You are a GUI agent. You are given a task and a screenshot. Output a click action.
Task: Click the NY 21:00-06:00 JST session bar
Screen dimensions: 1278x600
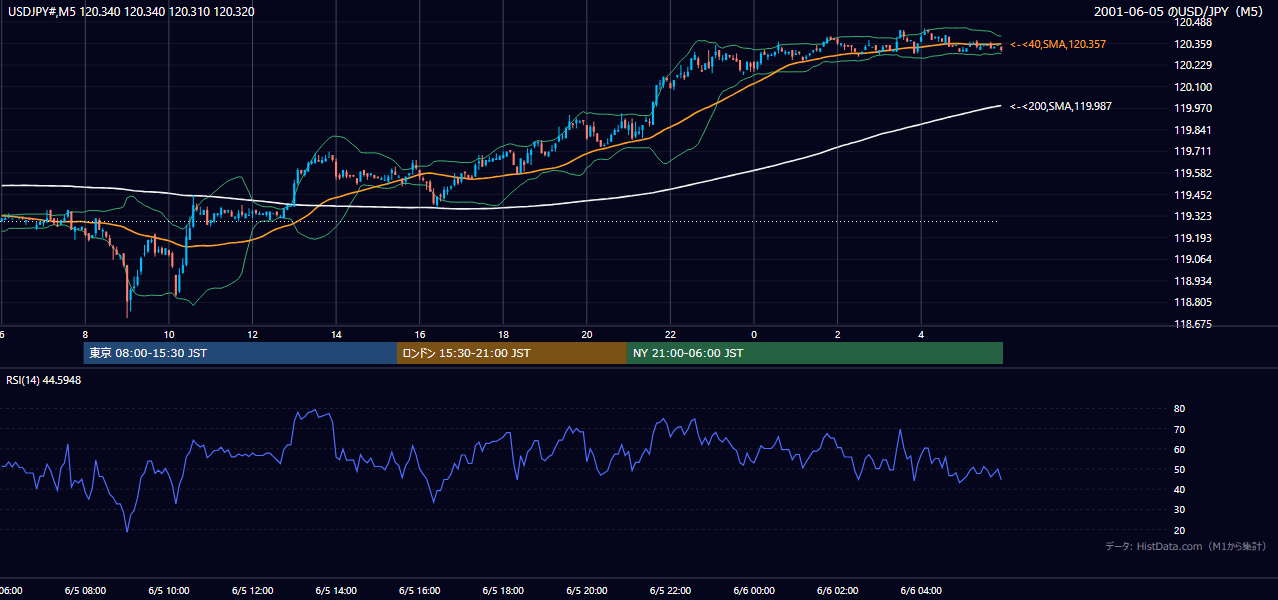[815, 353]
